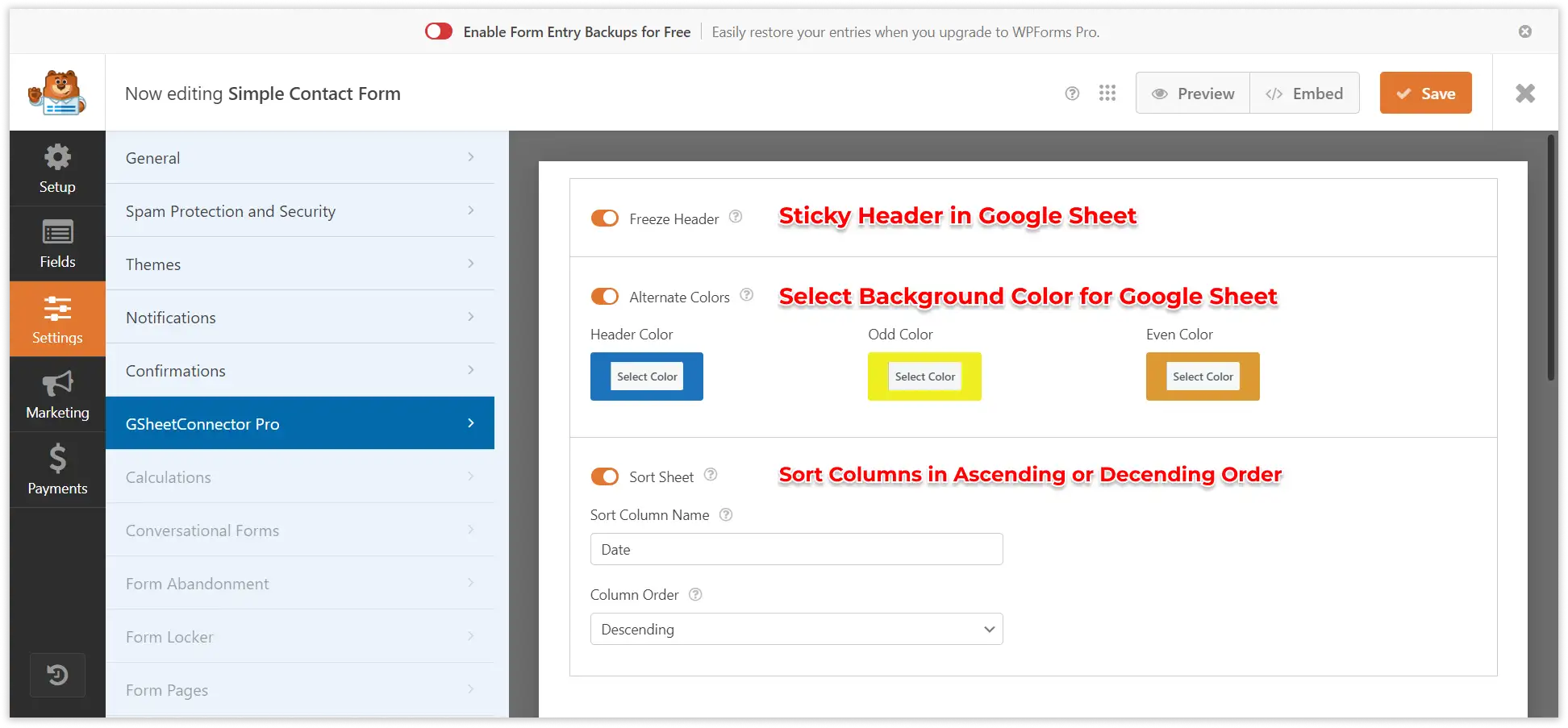Pick a Header Color using Select Color

point(646,376)
